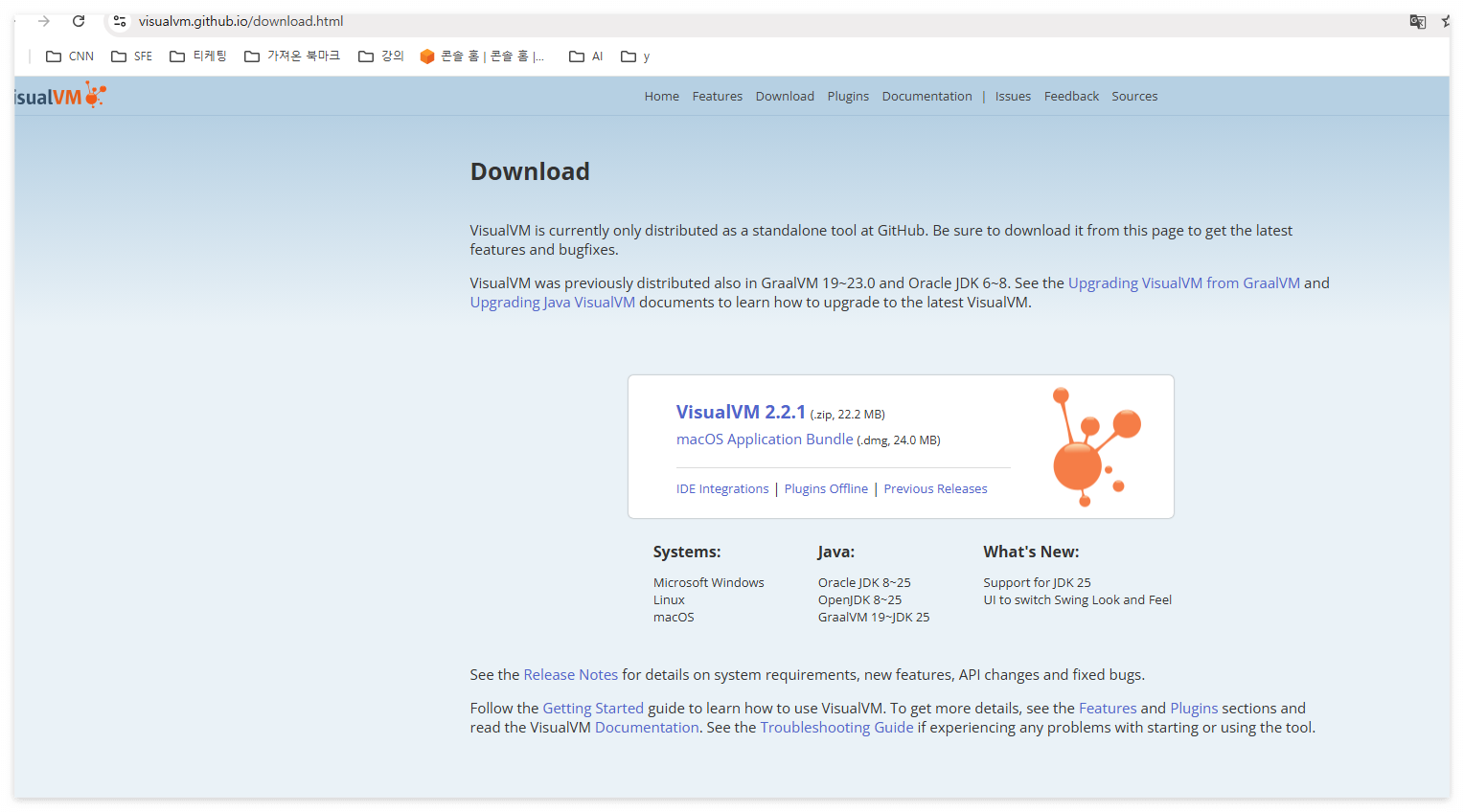
Task: Open the SFE bookmark folder
Action: coord(132,56)
